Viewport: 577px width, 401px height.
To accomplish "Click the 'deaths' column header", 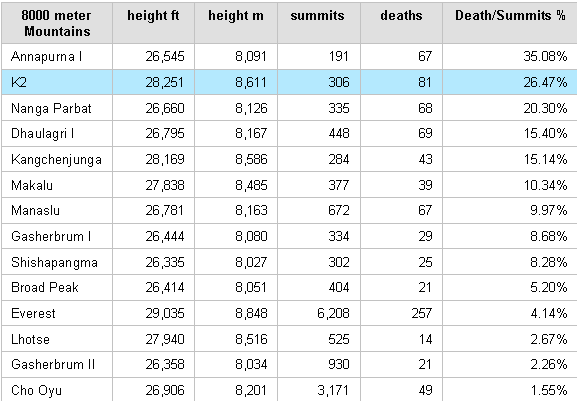I will 401,23.
